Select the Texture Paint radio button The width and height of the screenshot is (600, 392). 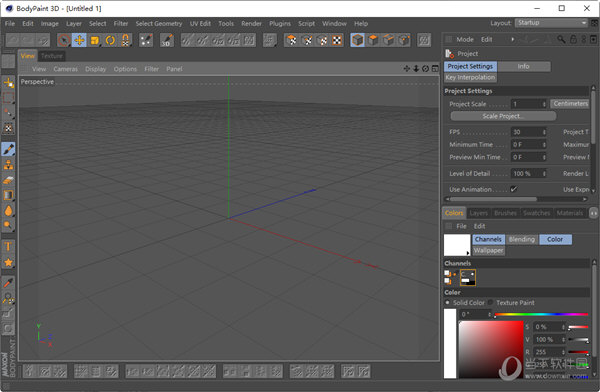[491, 302]
